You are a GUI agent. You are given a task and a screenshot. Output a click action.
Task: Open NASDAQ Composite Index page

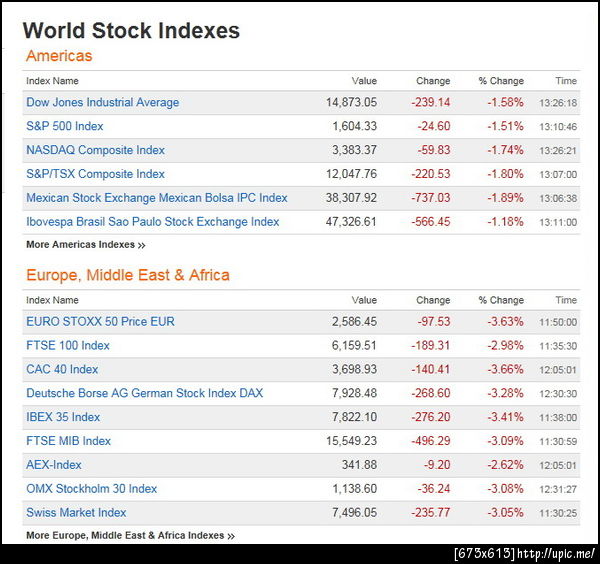coord(96,150)
